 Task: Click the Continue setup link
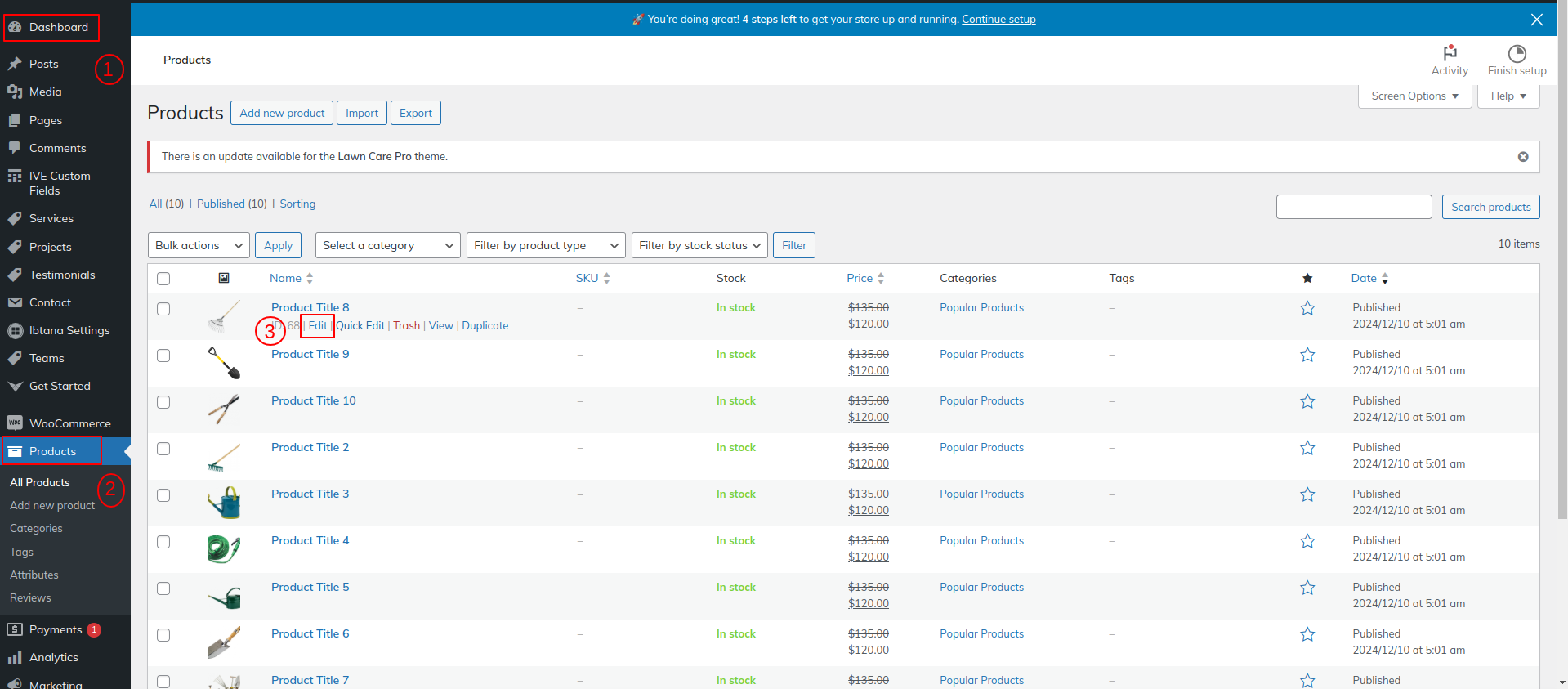click(998, 20)
